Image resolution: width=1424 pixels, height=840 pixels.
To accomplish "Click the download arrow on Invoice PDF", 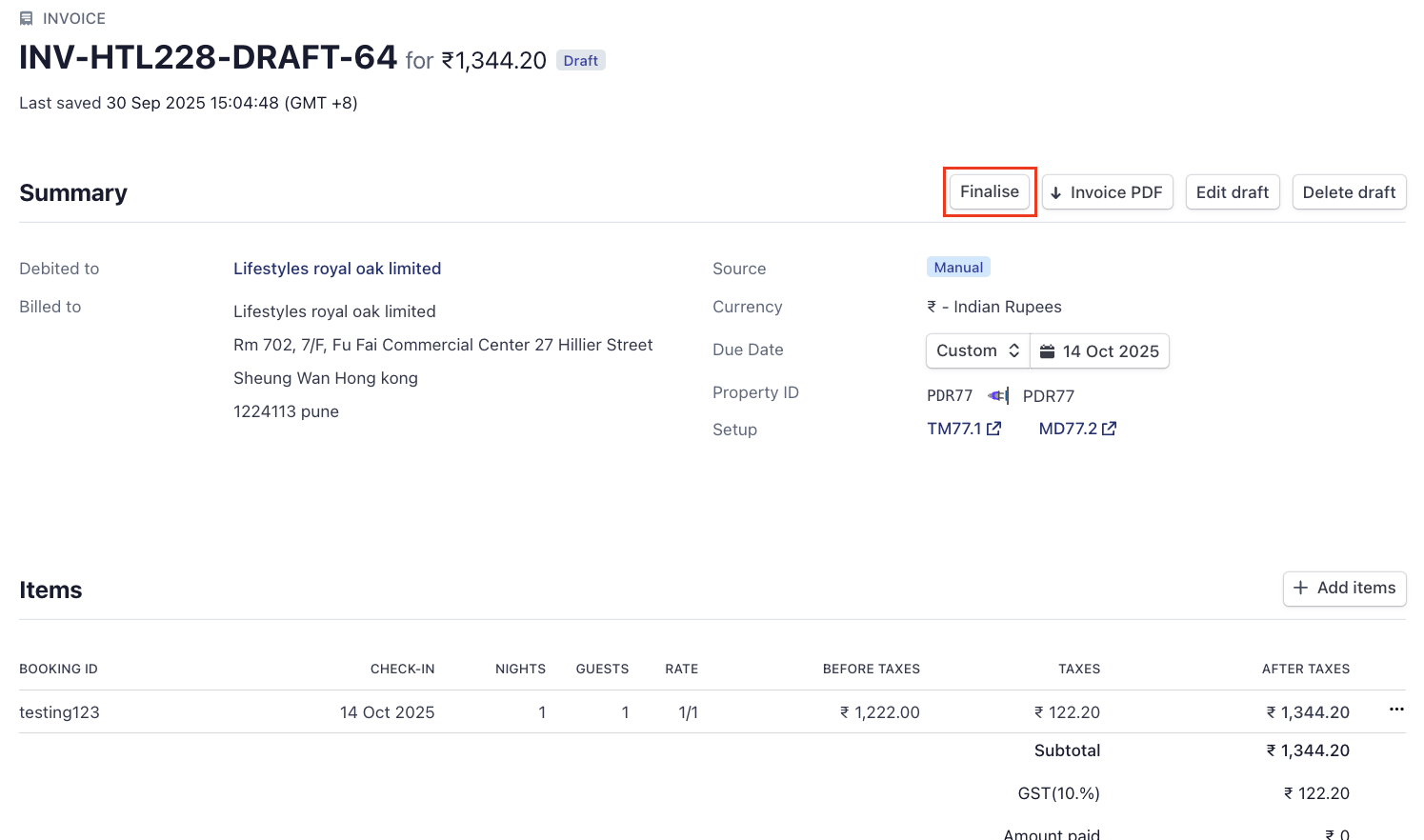I will [x=1055, y=193].
